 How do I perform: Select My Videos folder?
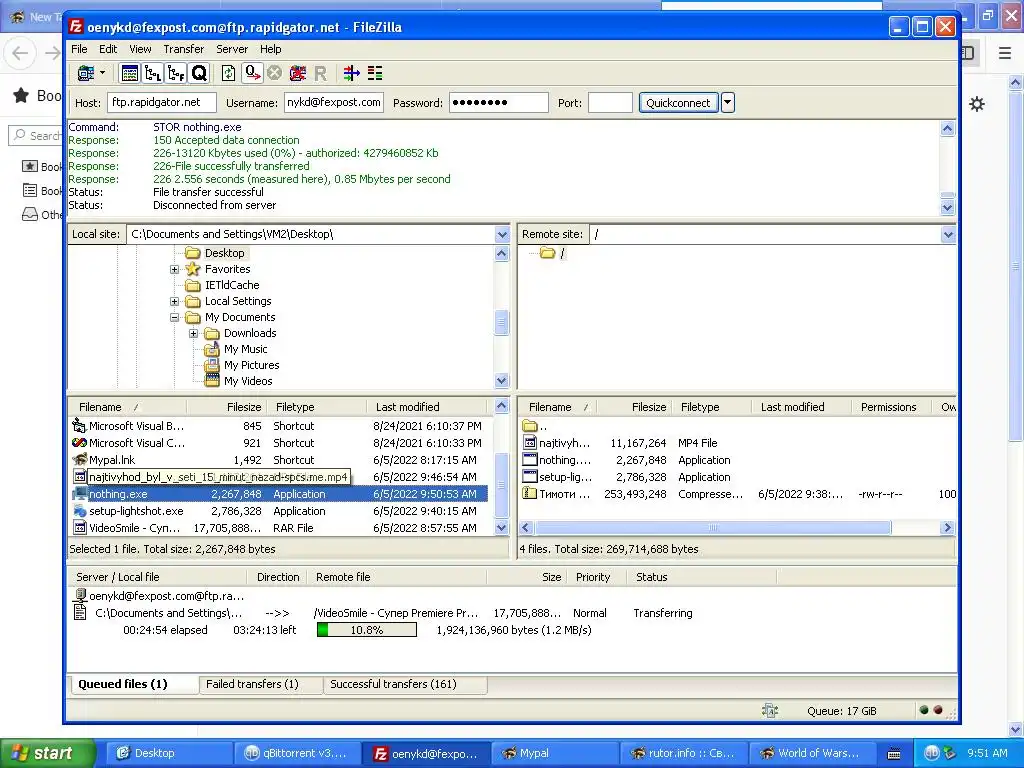[x=248, y=381]
